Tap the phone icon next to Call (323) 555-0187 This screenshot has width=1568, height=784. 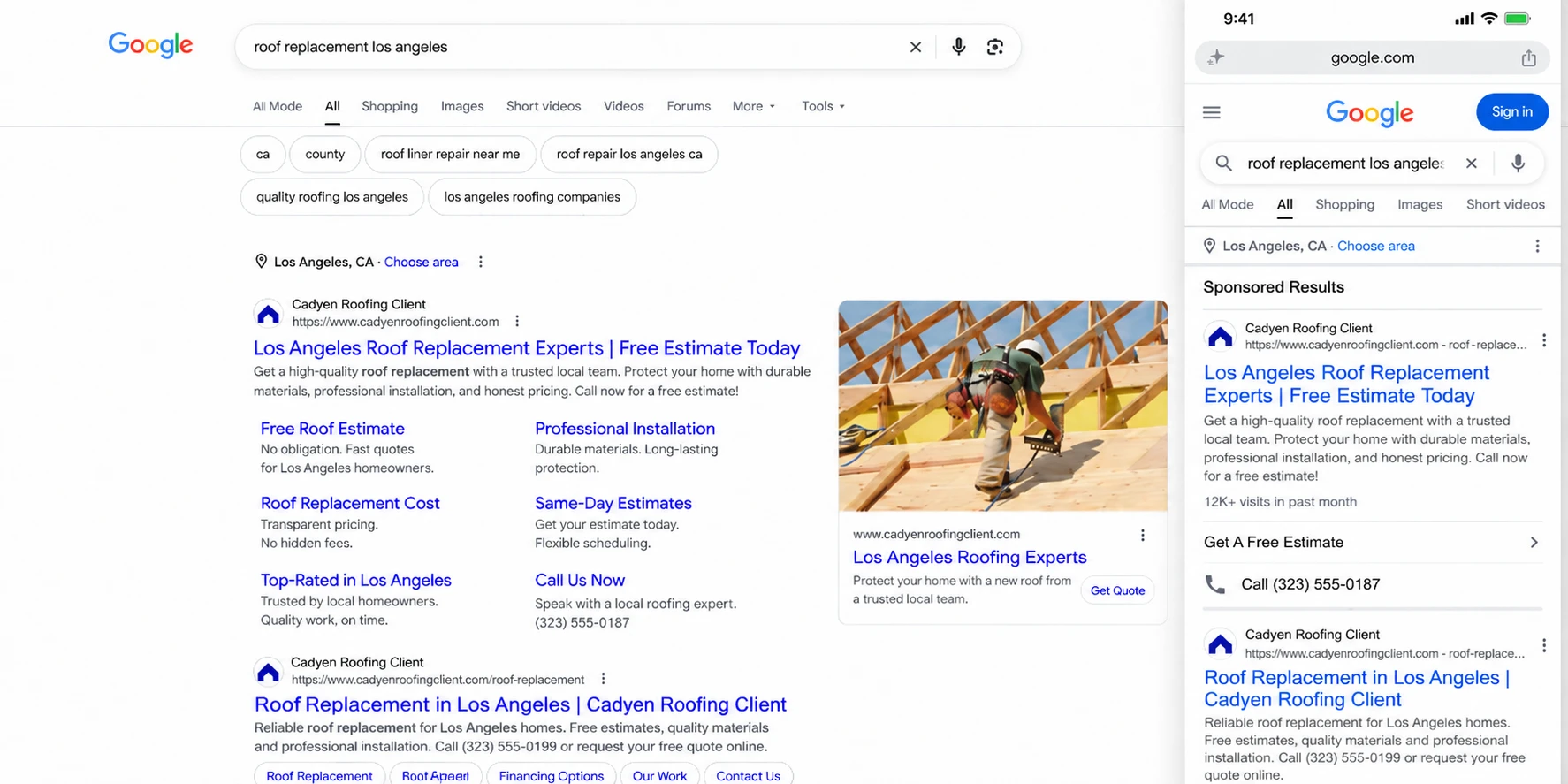tap(1216, 584)
